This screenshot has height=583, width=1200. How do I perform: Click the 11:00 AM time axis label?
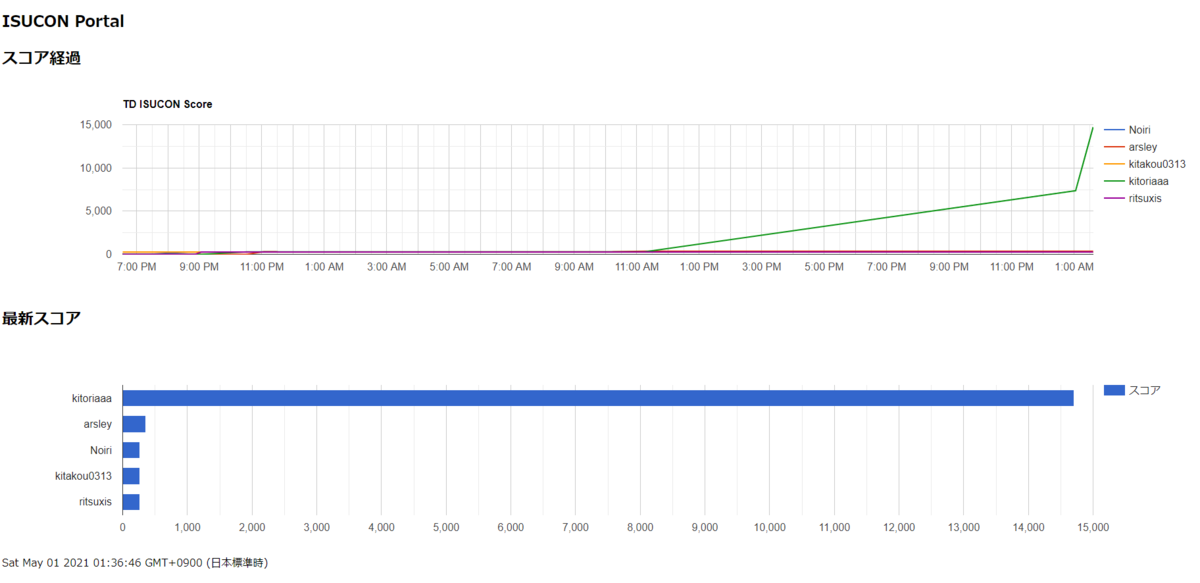[x=637, y=267]
